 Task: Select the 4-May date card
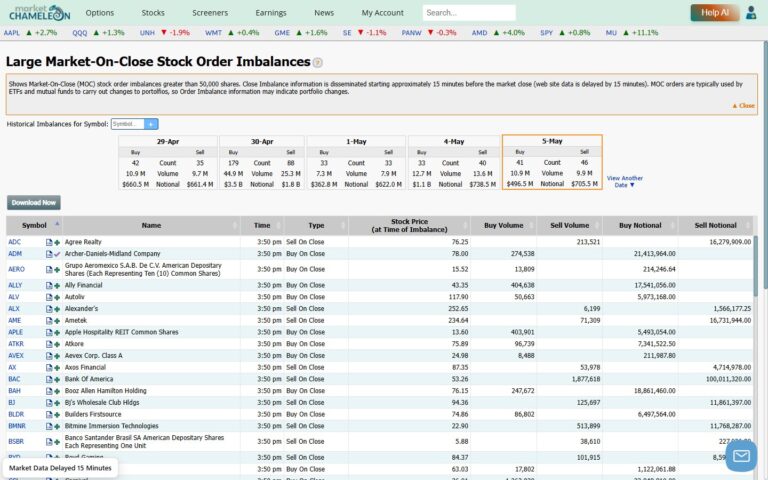(x=454, y=163)
